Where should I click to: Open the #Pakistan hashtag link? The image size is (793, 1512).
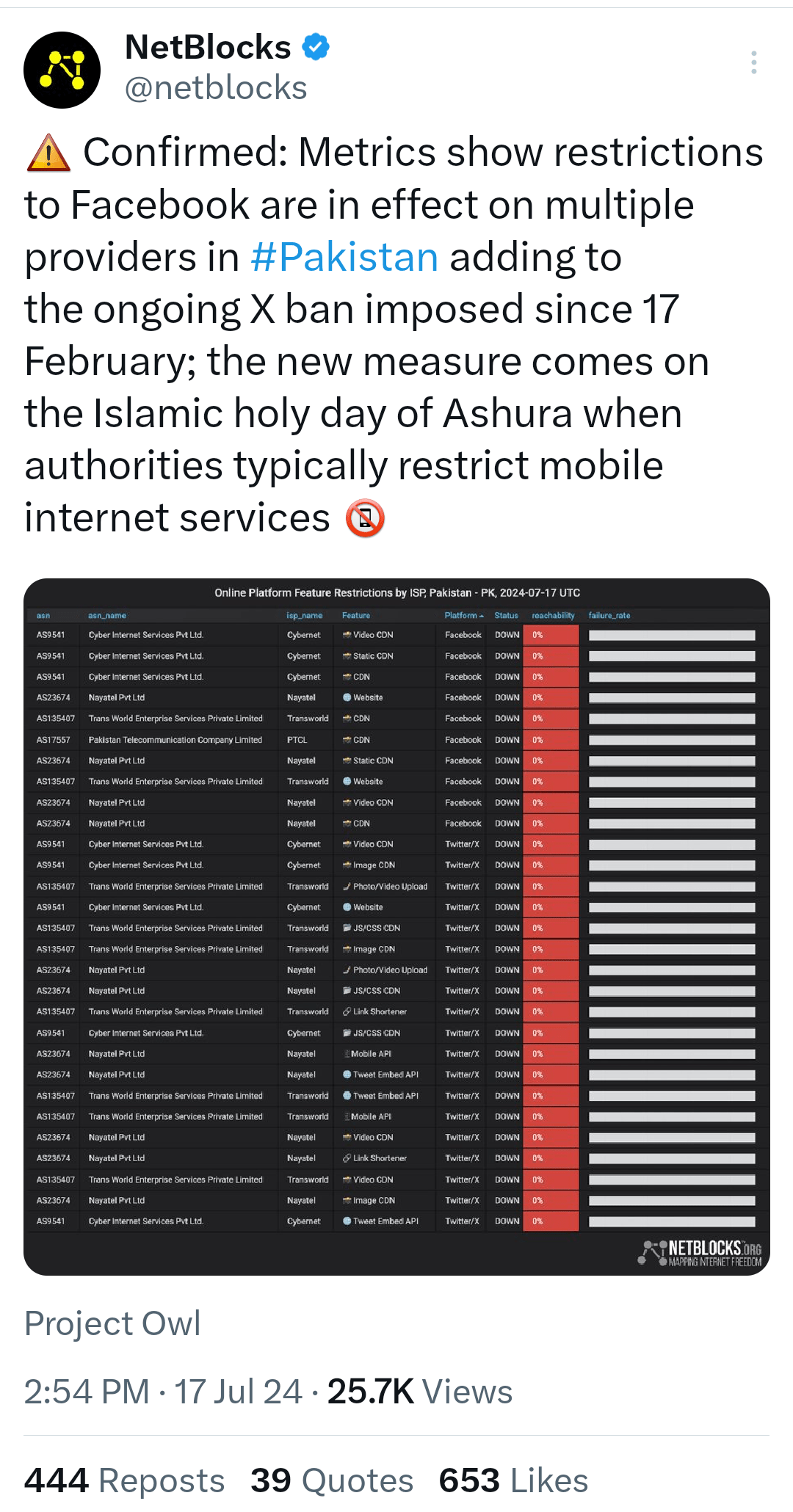pyautogui.click(x=344, y=258)
